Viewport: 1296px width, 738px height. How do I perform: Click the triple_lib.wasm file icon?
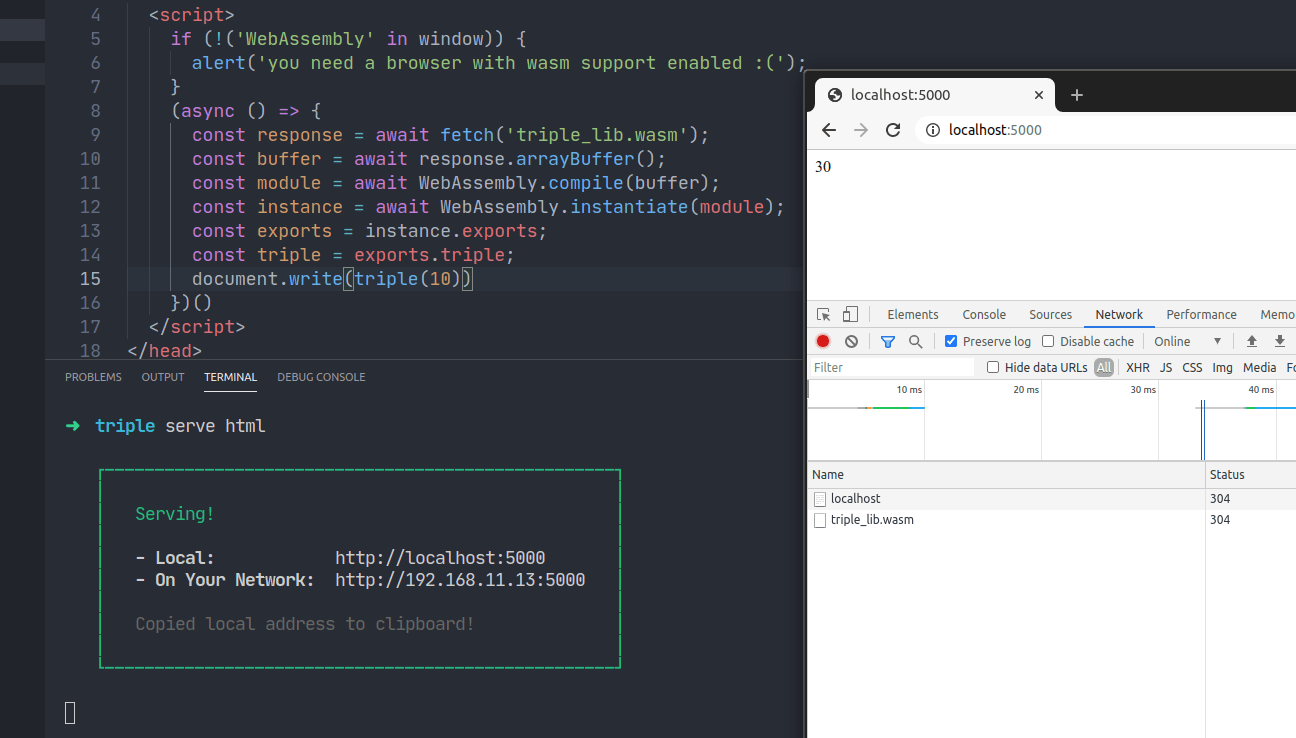820,520
